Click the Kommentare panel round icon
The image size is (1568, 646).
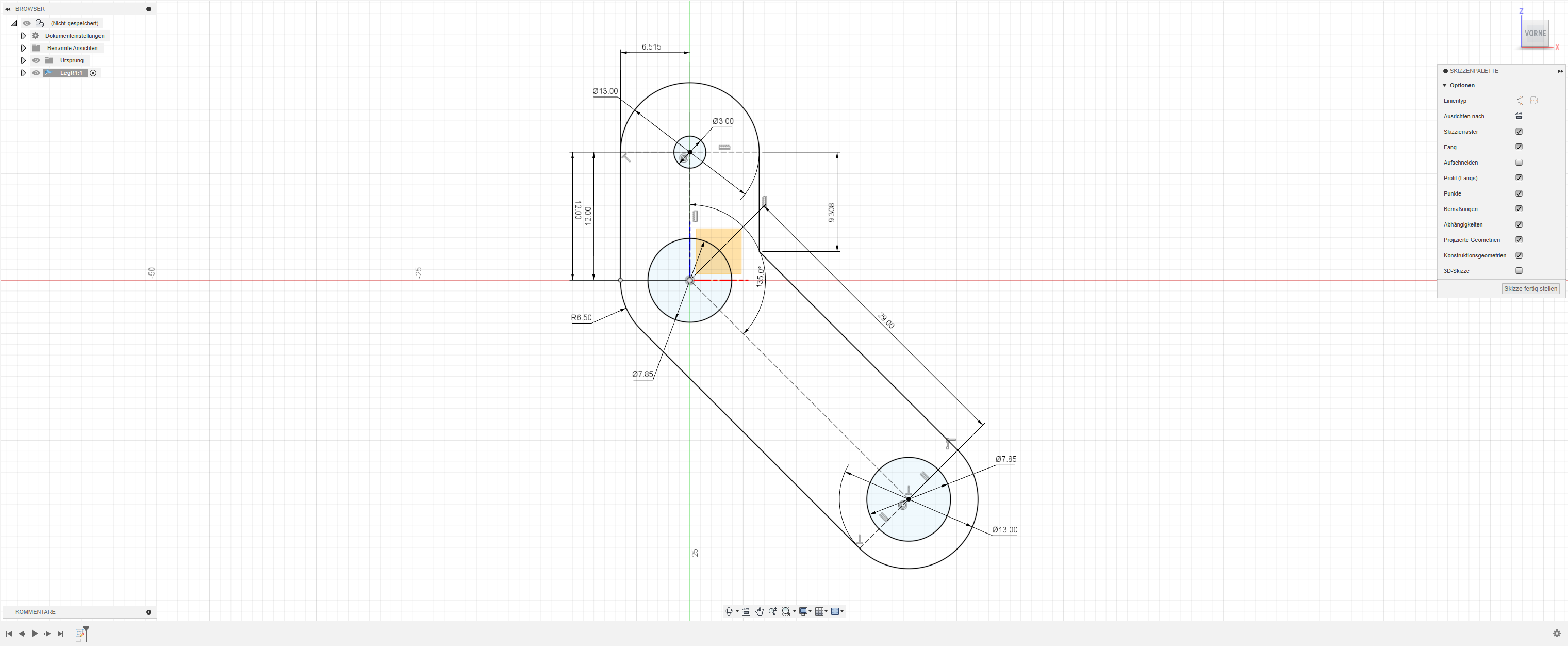tap(148, 612)
